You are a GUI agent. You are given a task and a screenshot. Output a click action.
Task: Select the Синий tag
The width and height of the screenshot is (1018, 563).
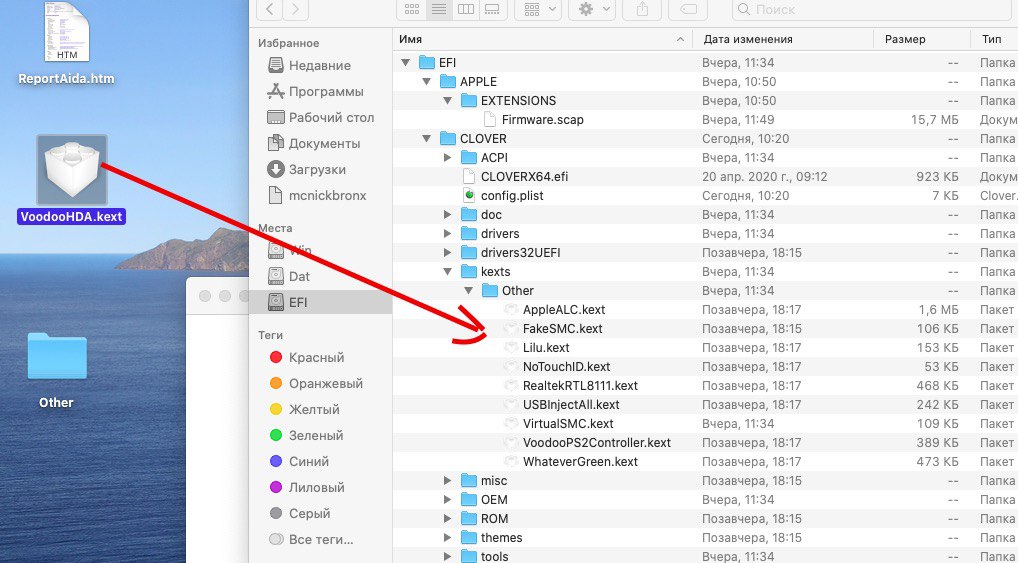299,461
